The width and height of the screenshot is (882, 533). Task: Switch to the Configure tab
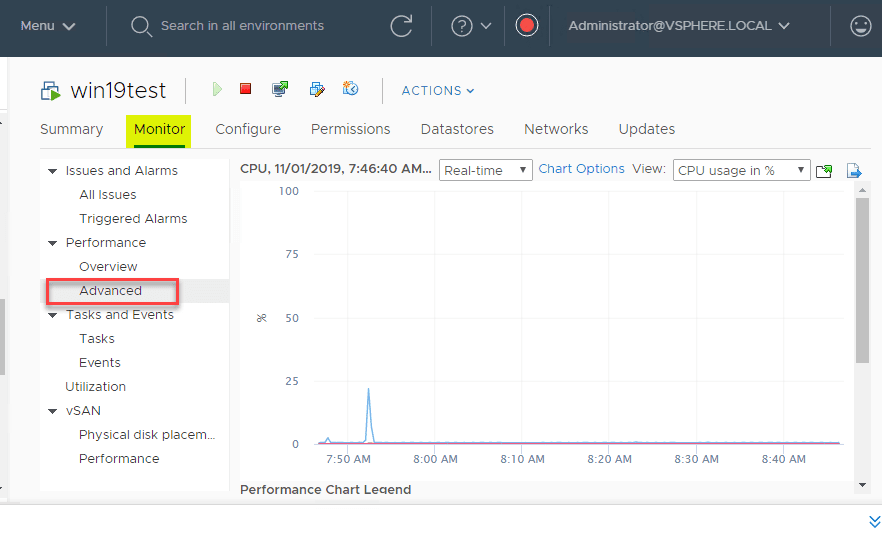[248, 129]
